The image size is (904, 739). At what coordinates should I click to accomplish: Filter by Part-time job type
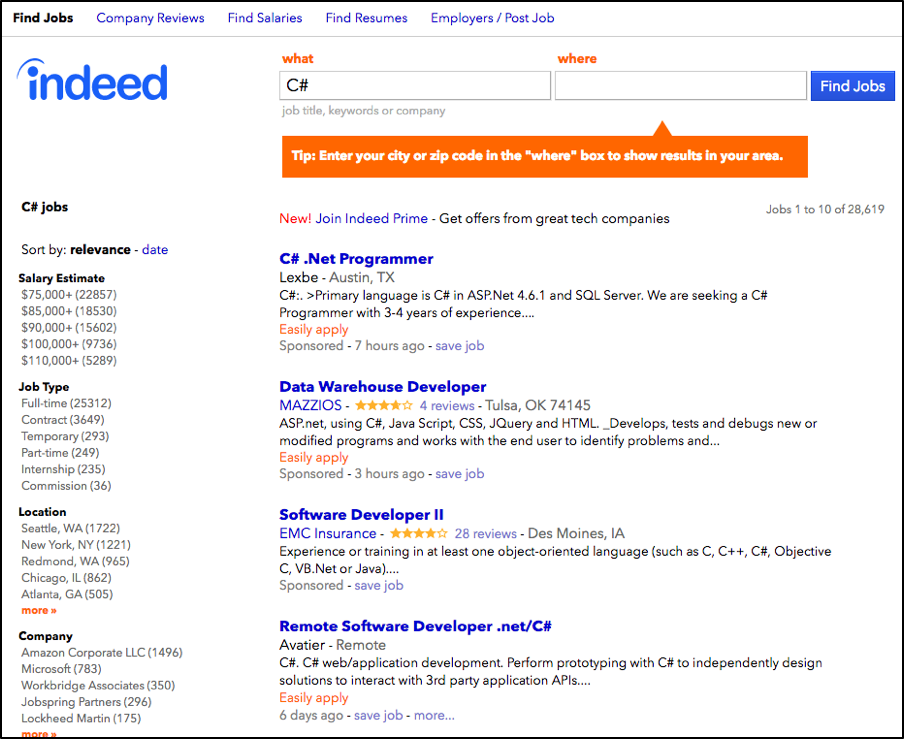[x=60, y=453]
